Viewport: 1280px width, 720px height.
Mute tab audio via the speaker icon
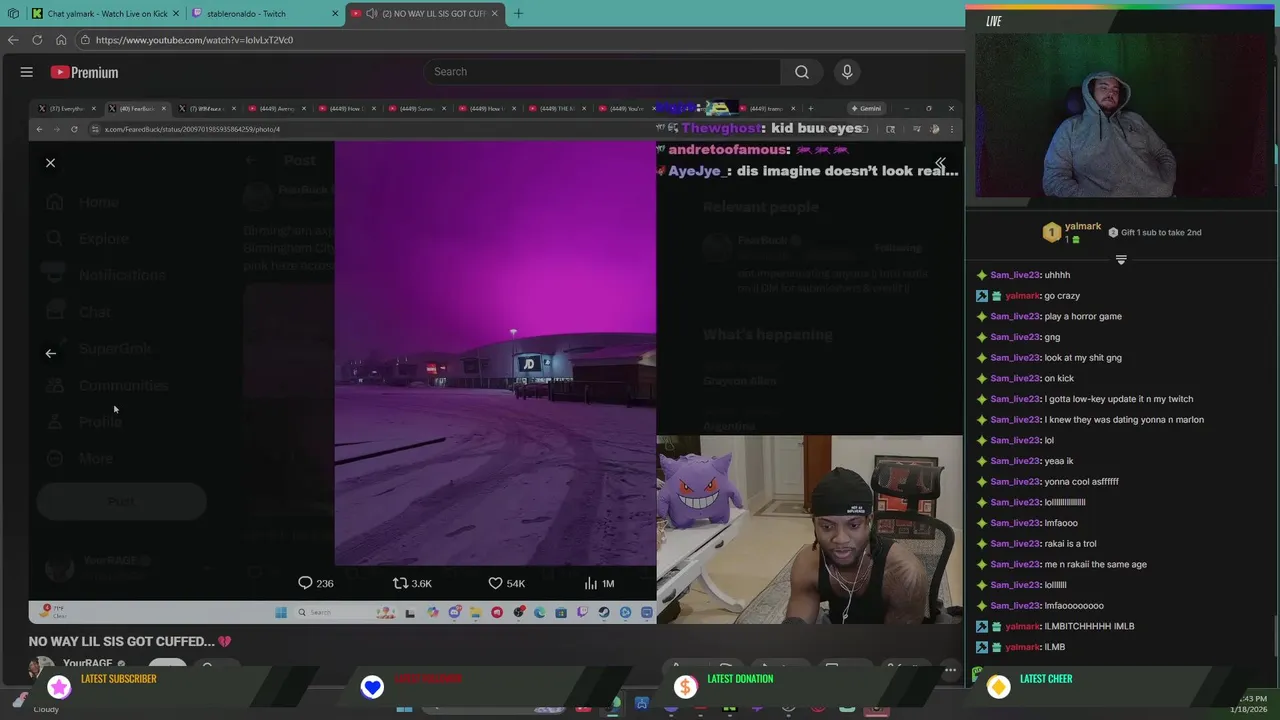tap(372, 14)
